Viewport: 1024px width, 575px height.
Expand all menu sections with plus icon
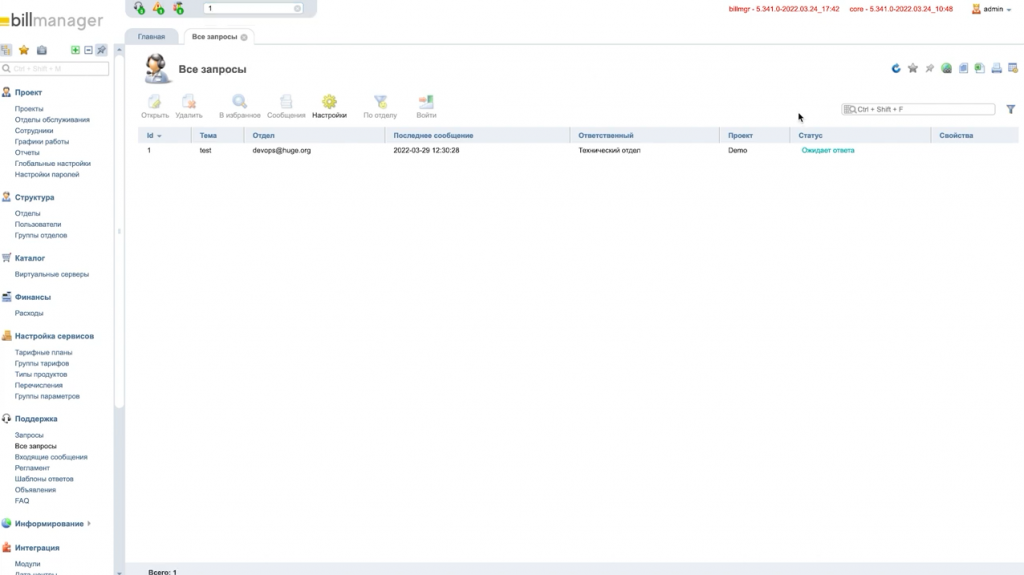[75, 50]
